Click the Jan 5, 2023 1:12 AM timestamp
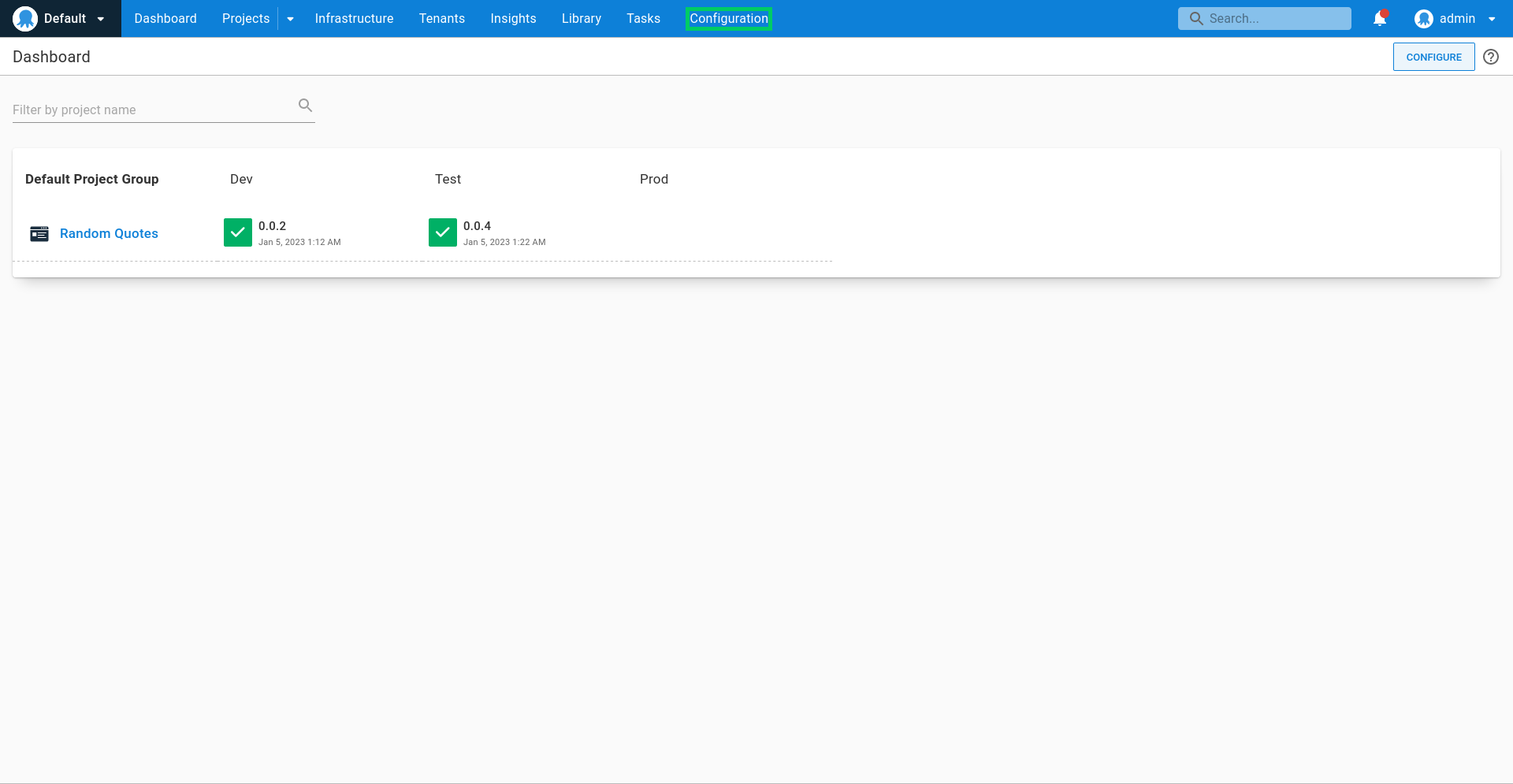1513x784 pixels. tap(299, 242)
